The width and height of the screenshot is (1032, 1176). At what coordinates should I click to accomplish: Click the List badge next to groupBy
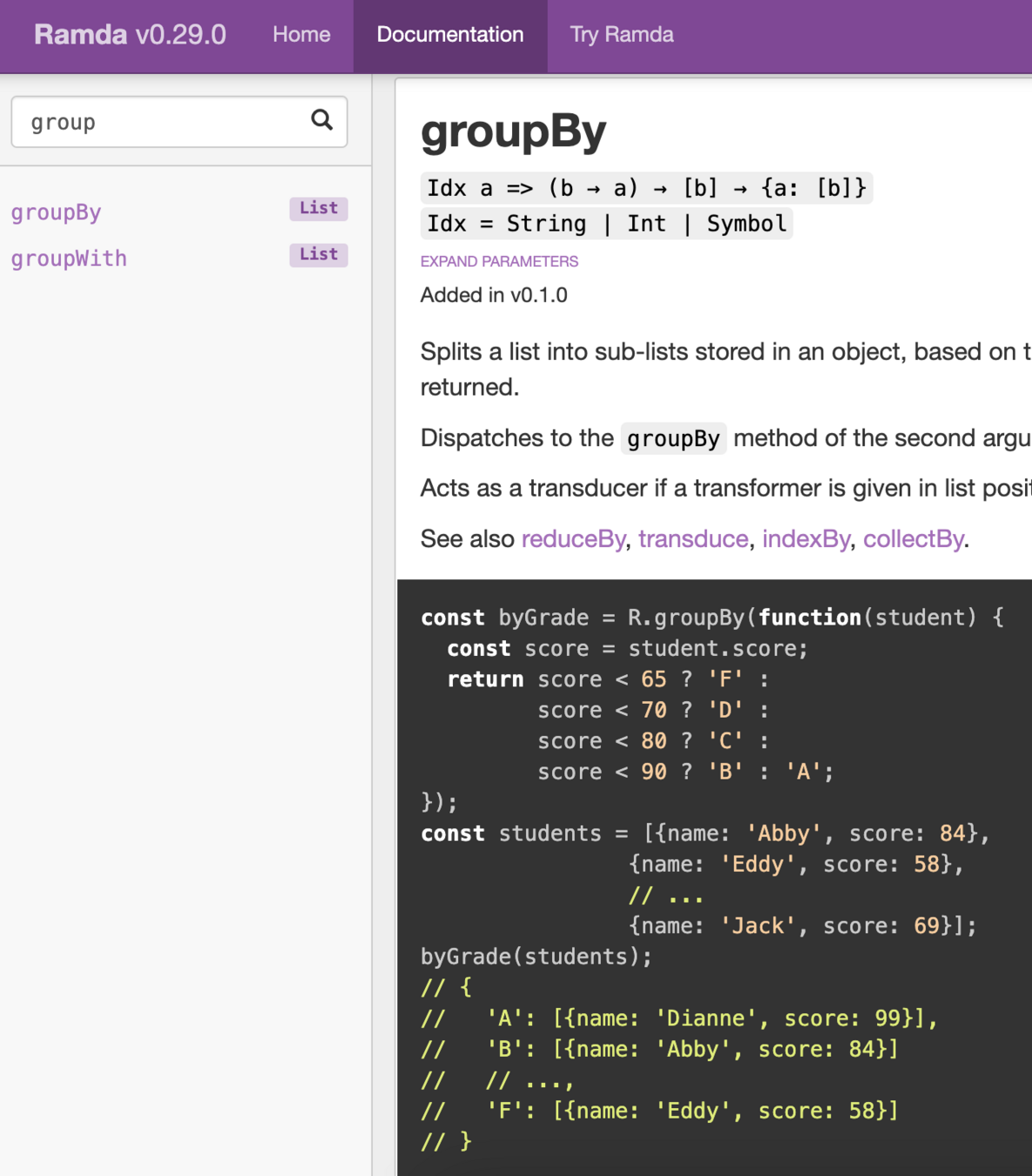click(x=319, y=208)
